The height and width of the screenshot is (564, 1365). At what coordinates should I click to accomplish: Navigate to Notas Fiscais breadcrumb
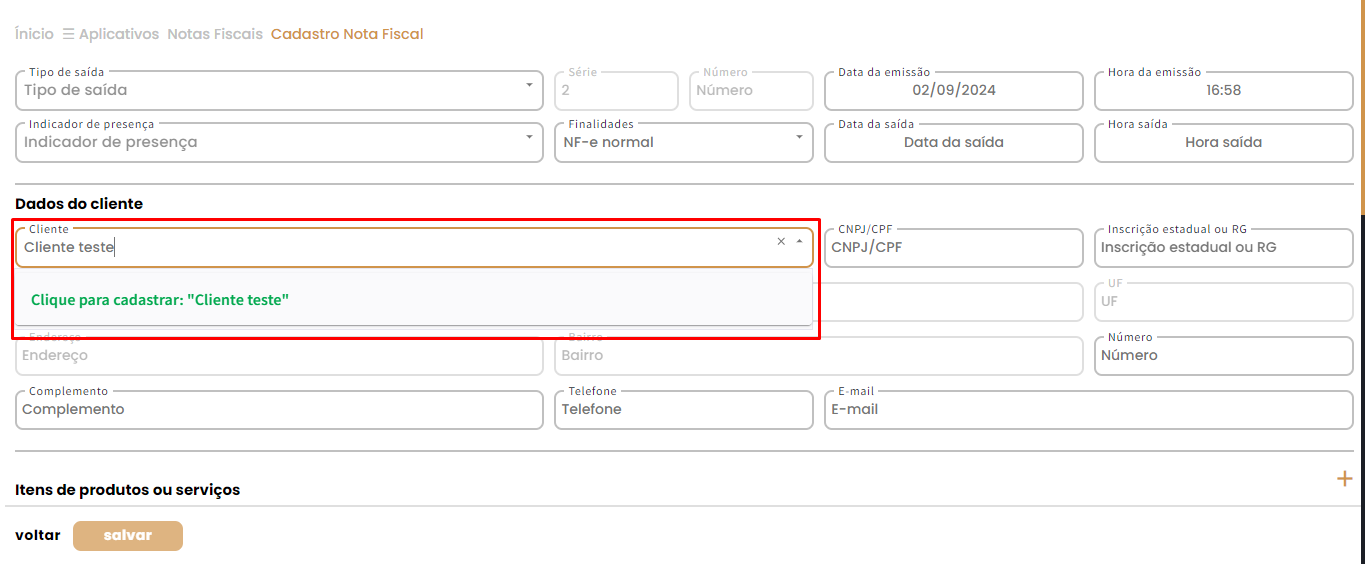point(215,34)
